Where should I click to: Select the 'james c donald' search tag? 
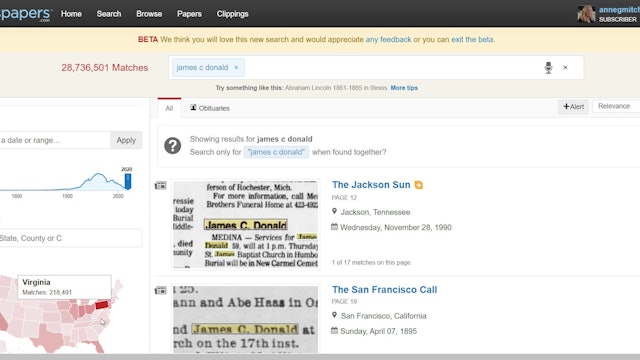[x=202, y=67]
